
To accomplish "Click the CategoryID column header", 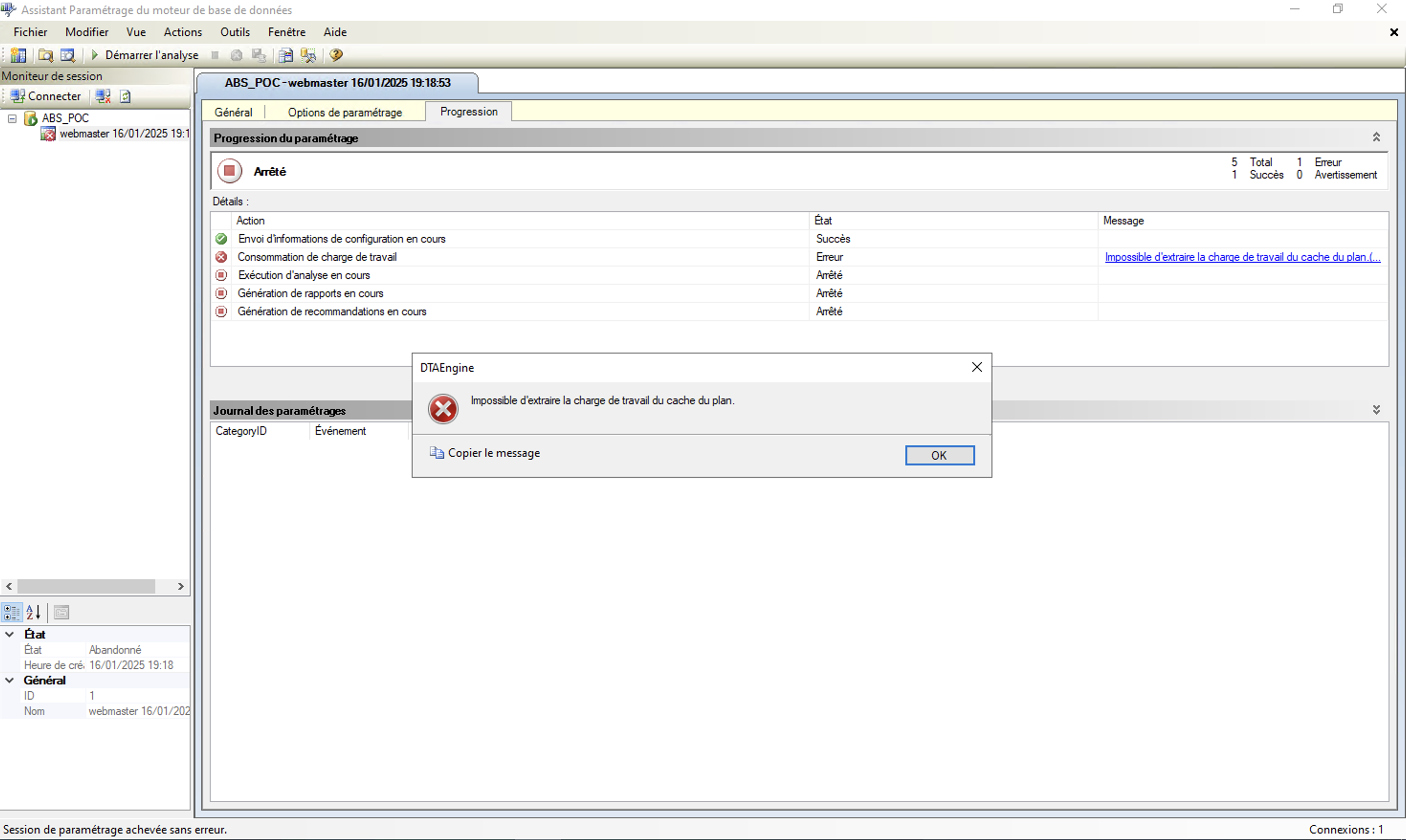I will pyautogui.click(x=260, y=431).
